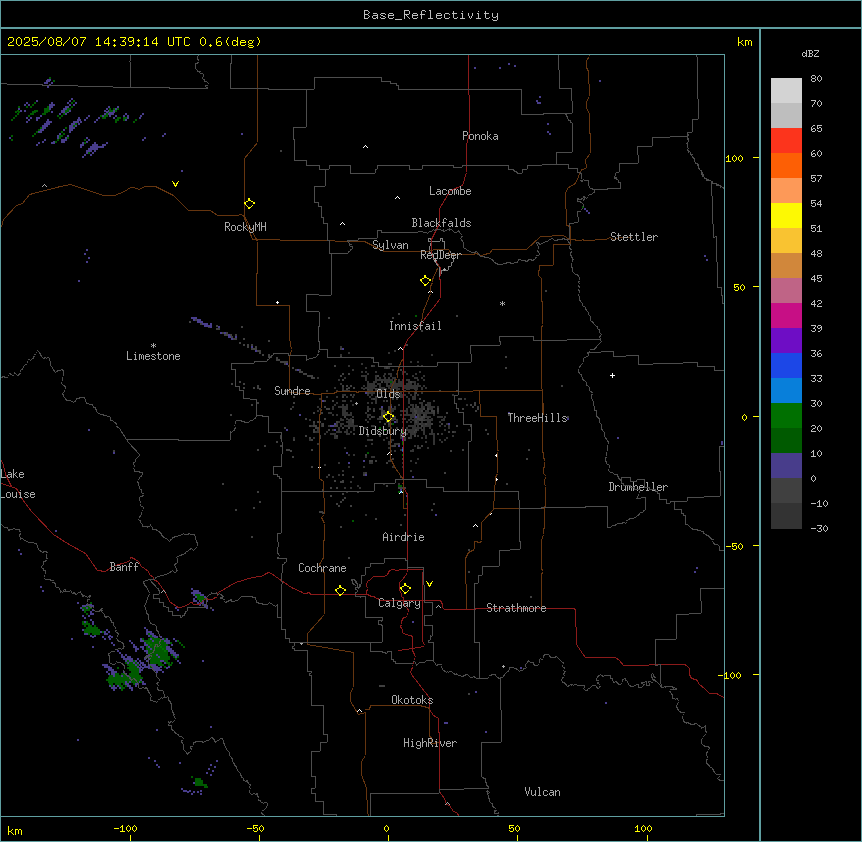Image resolution: width=862 pixels, height=842 pixels.
Task: Click the yellow radar site marker near Didsbury
Action: pos(388,417)
